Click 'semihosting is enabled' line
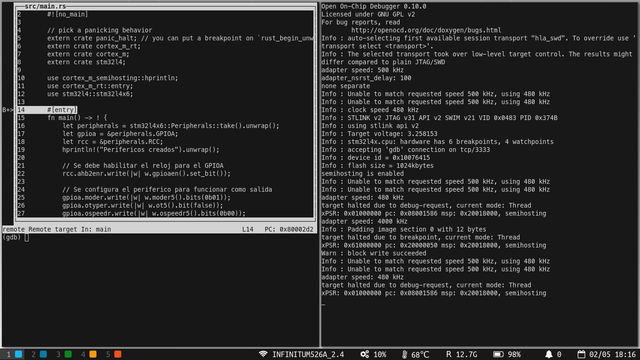Viewport: 640px width, 360px height. [x=362, y=173]
